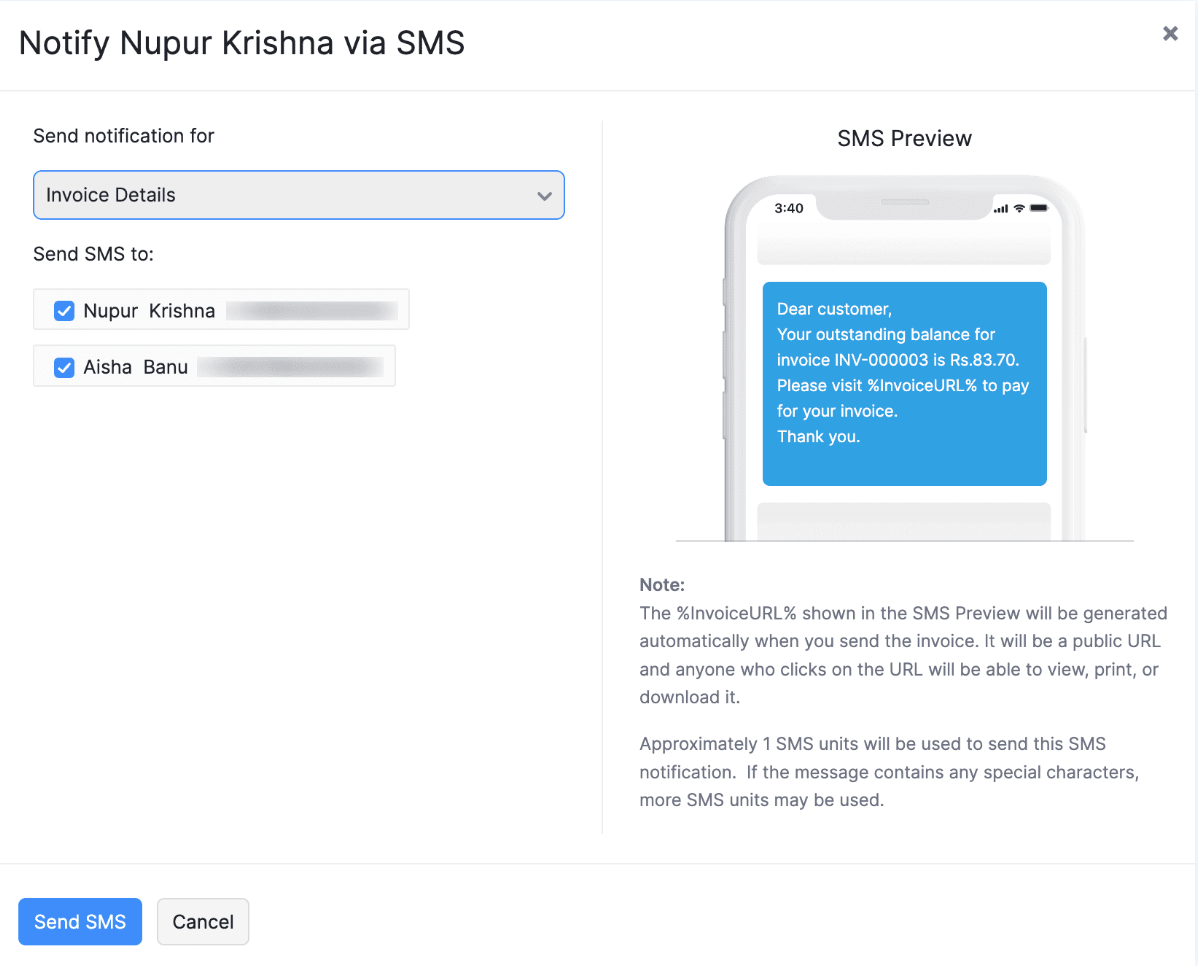Image resolution: width=1198 pixels, height=966 pixels.
Task: Change the notification type from Invoice Details
Action: tap(298, 195)
